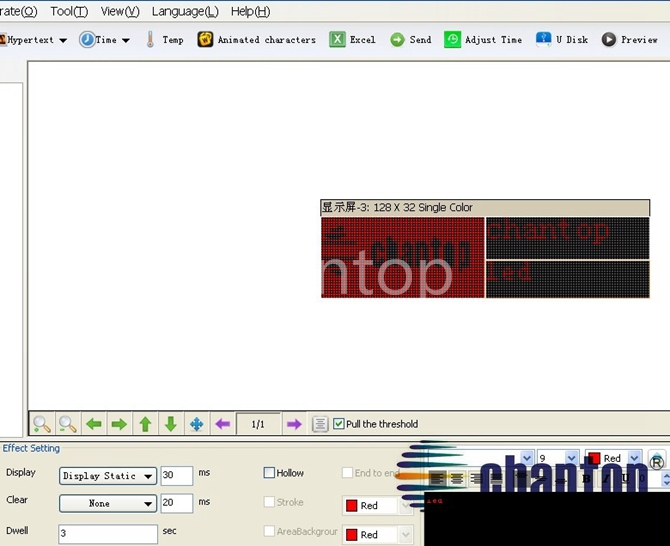Open the View(V) menu
Image resolution: width=670 pixels, height=546 pixels.
tap(120, 11)
